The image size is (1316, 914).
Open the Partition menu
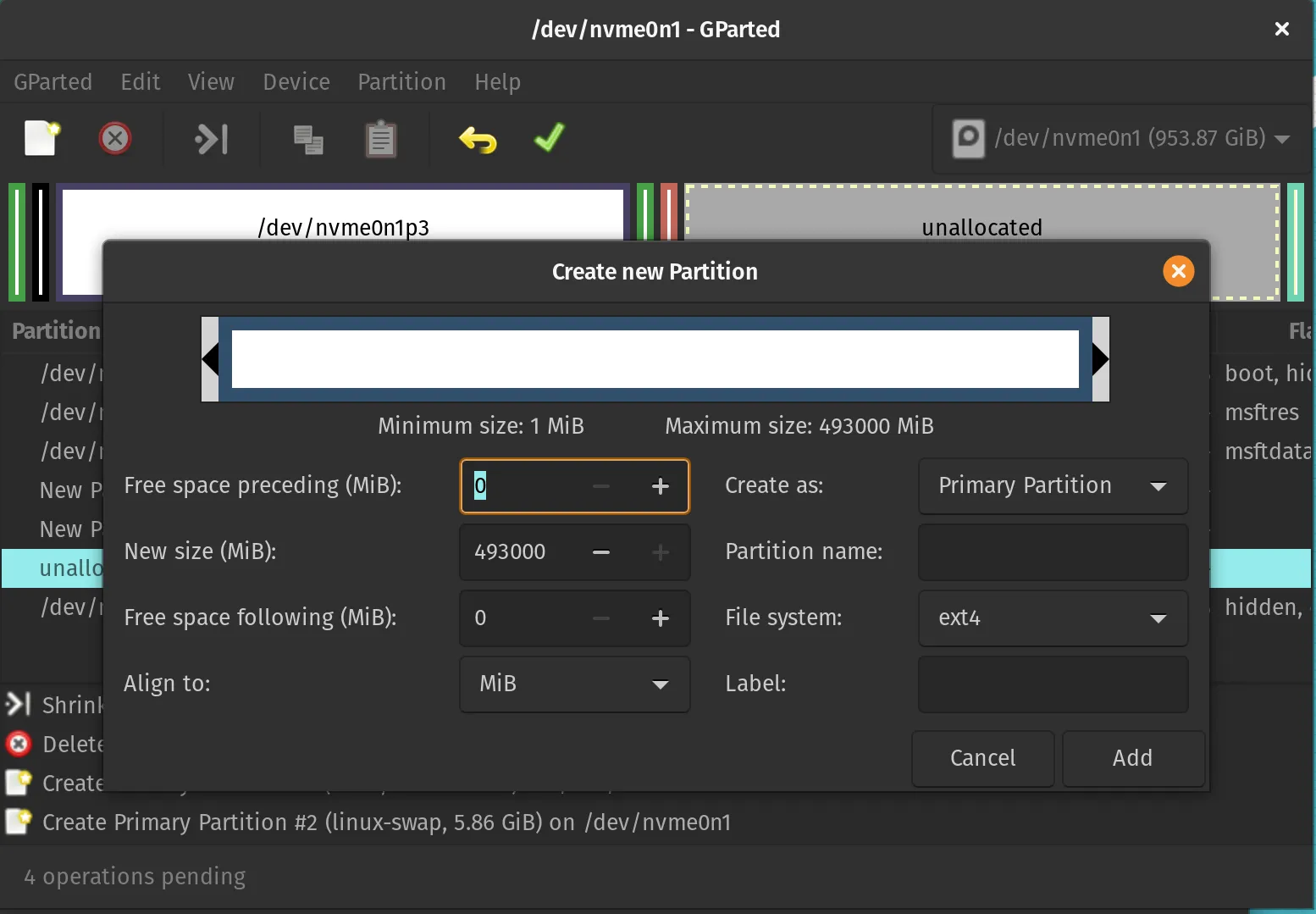click(x=401, y=82)
